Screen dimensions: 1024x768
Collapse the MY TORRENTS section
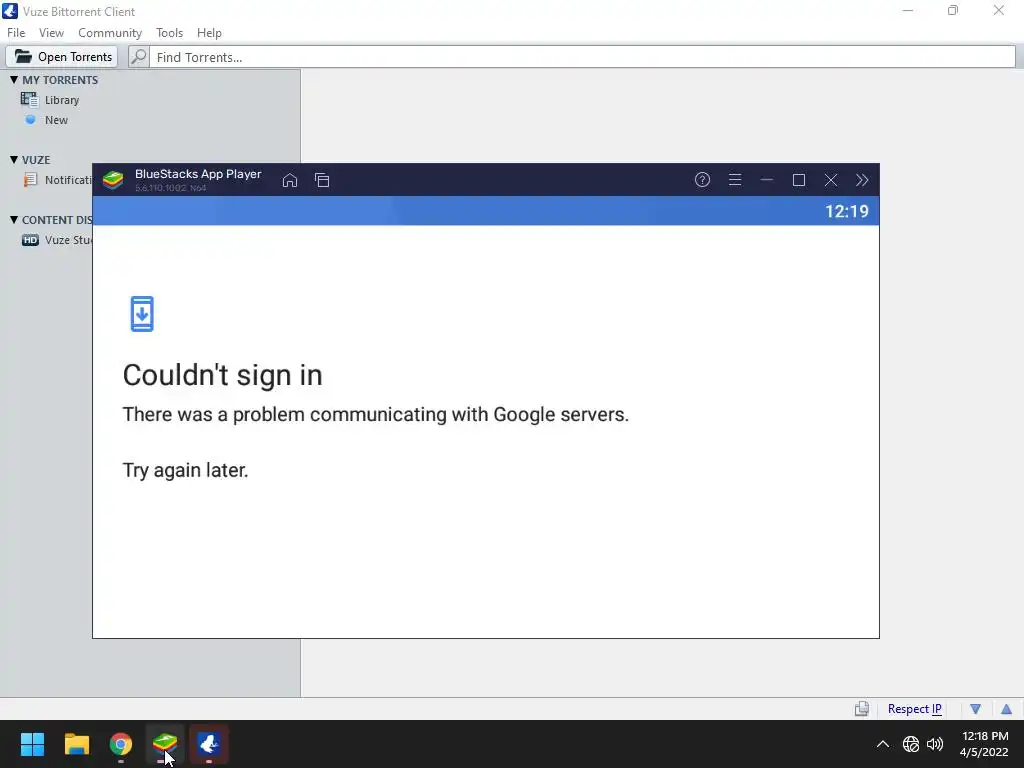(14, 80)
